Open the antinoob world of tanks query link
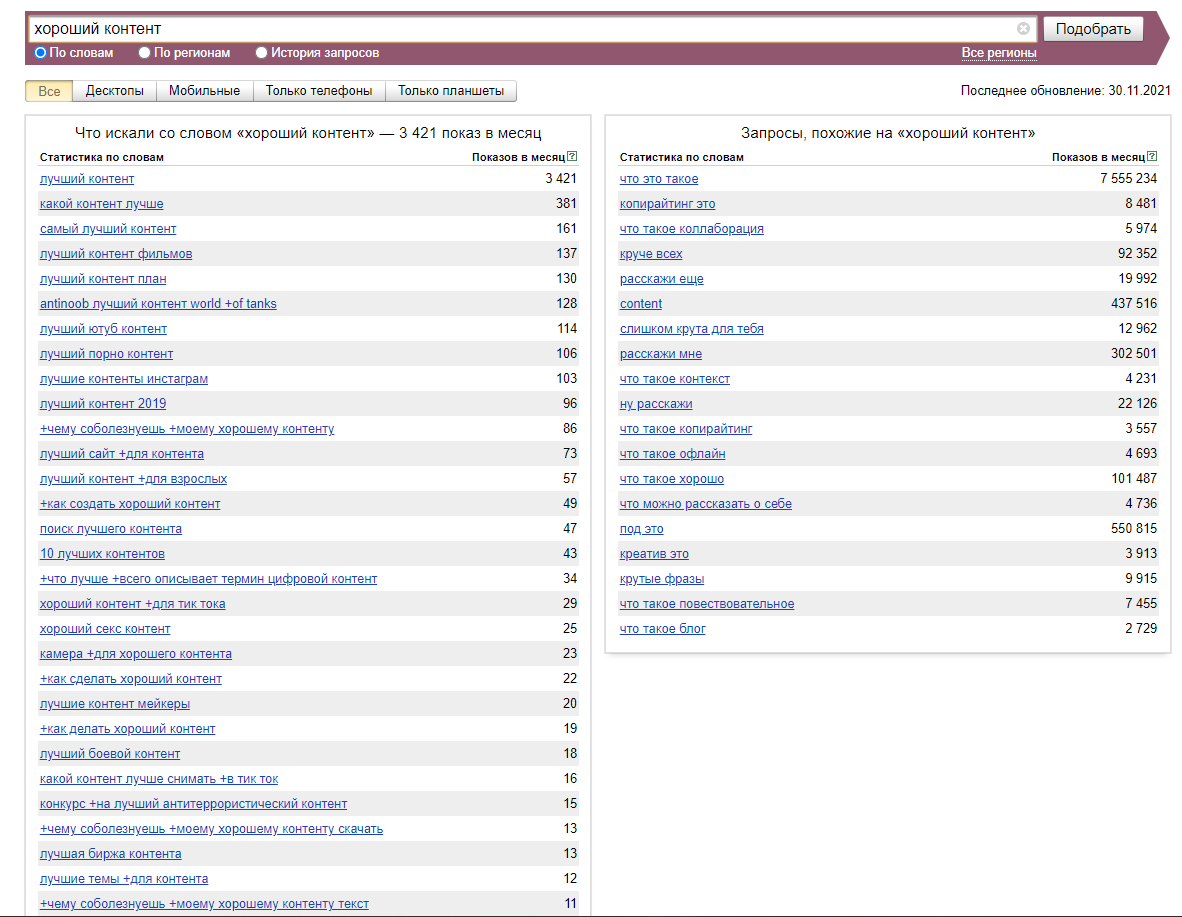The width and height of the screenshot is (1182, 917). [158, 303]
